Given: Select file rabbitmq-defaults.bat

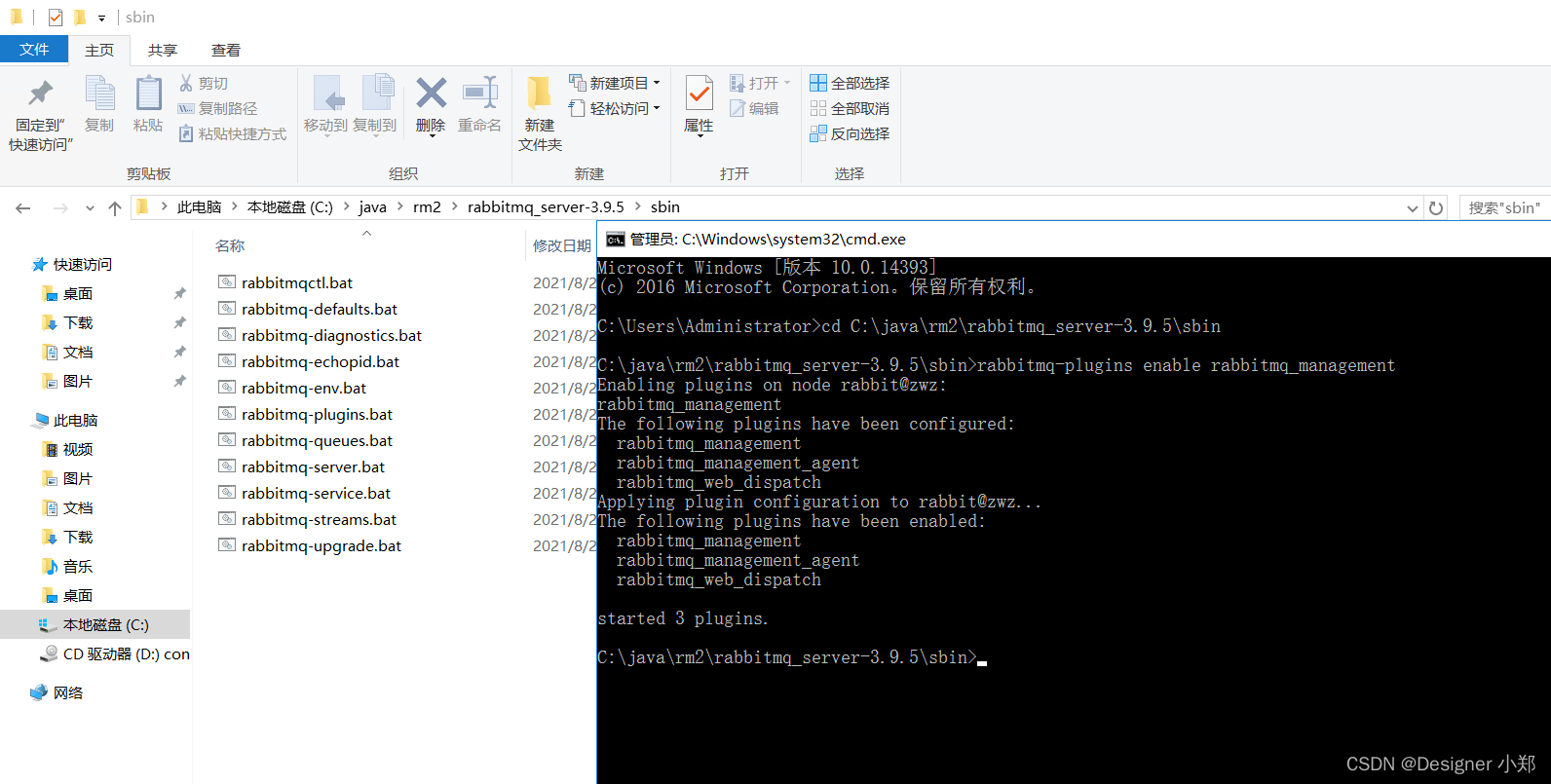Looking at the screenshot, I should [x=320, y=310].
